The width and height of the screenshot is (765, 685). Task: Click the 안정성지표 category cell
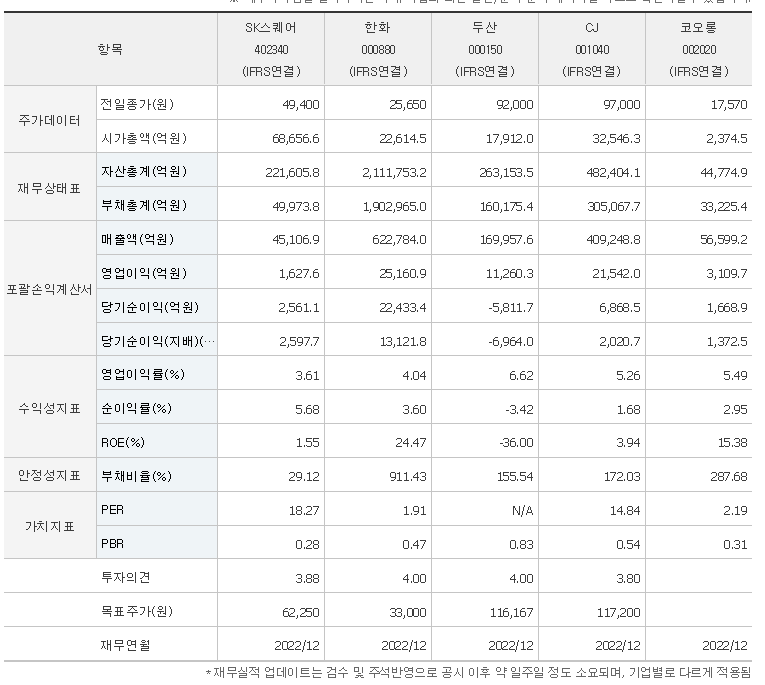[x=50, y=475]
